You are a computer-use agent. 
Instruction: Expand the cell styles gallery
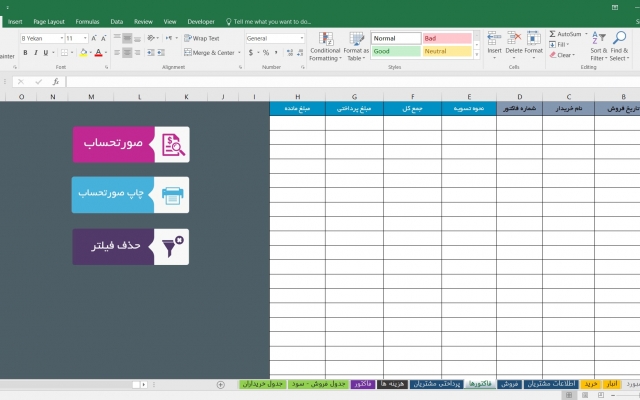coord(476,54)
